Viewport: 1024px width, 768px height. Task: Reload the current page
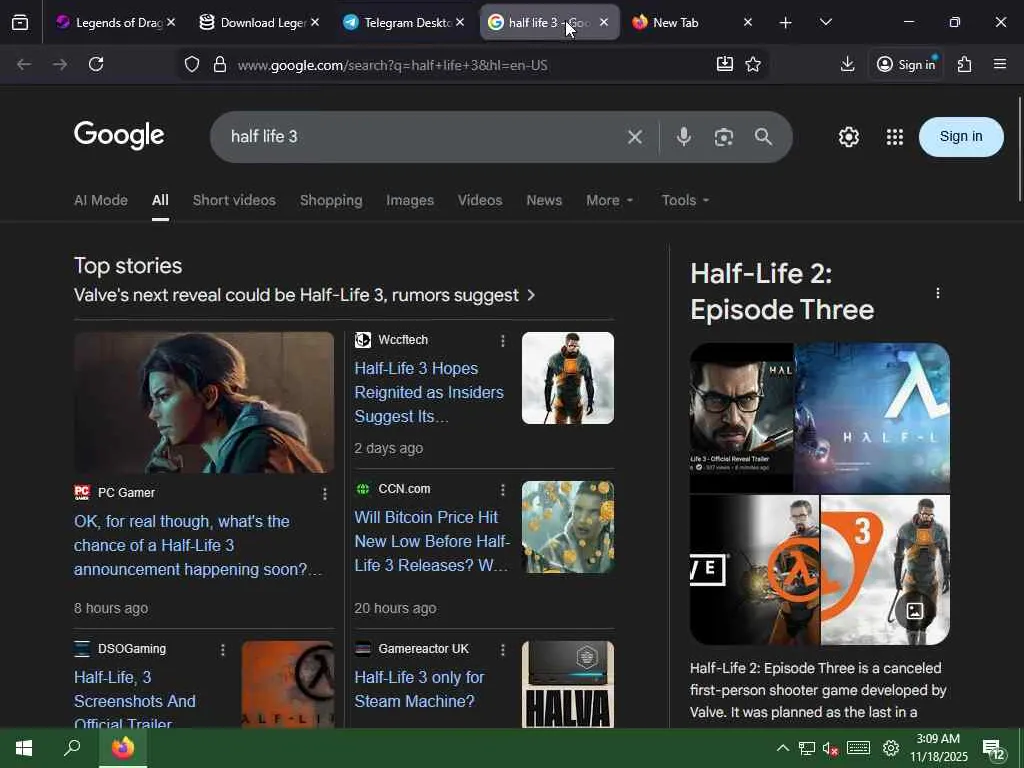(x=96, y=64)
